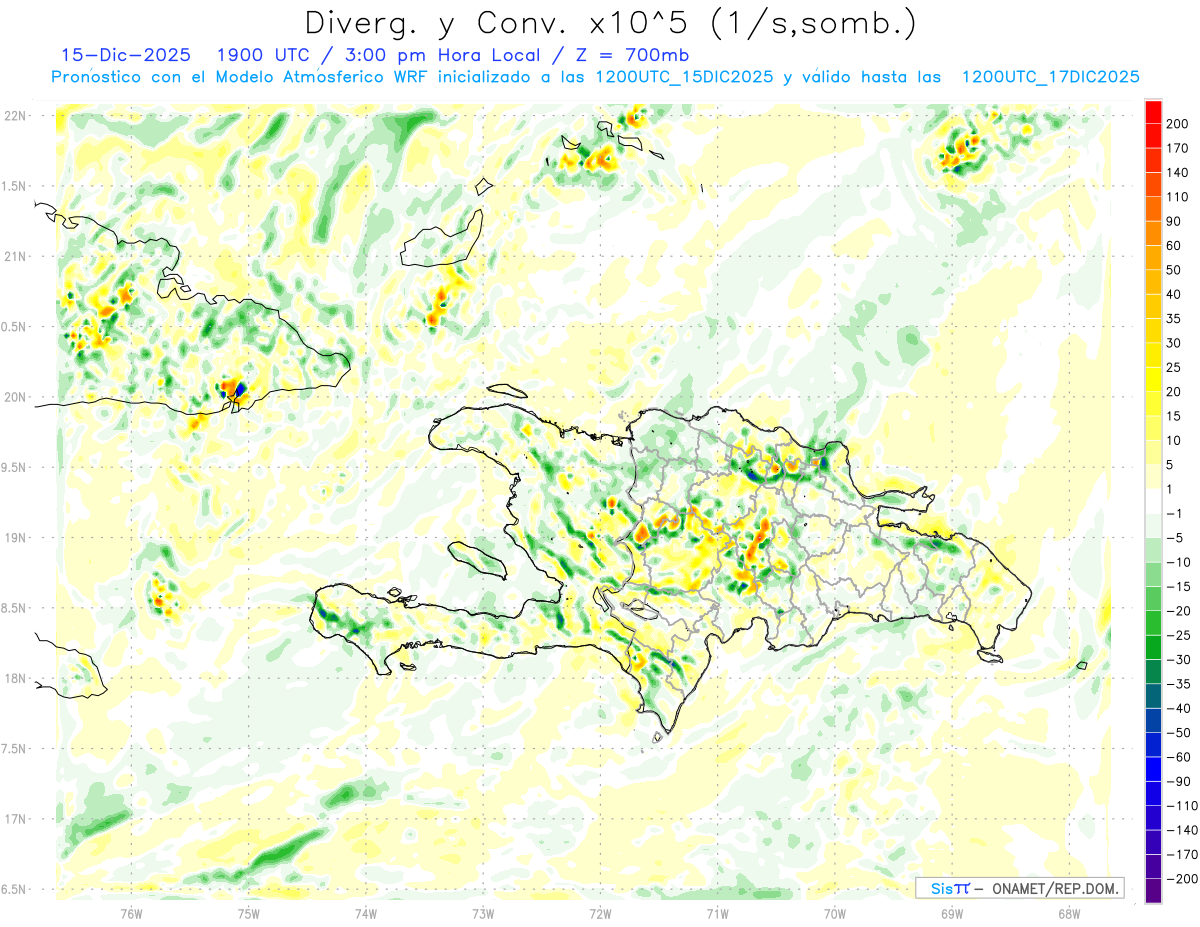Click the '-170' color scale label
The image size is (1200, 927).
(1182, 854)
